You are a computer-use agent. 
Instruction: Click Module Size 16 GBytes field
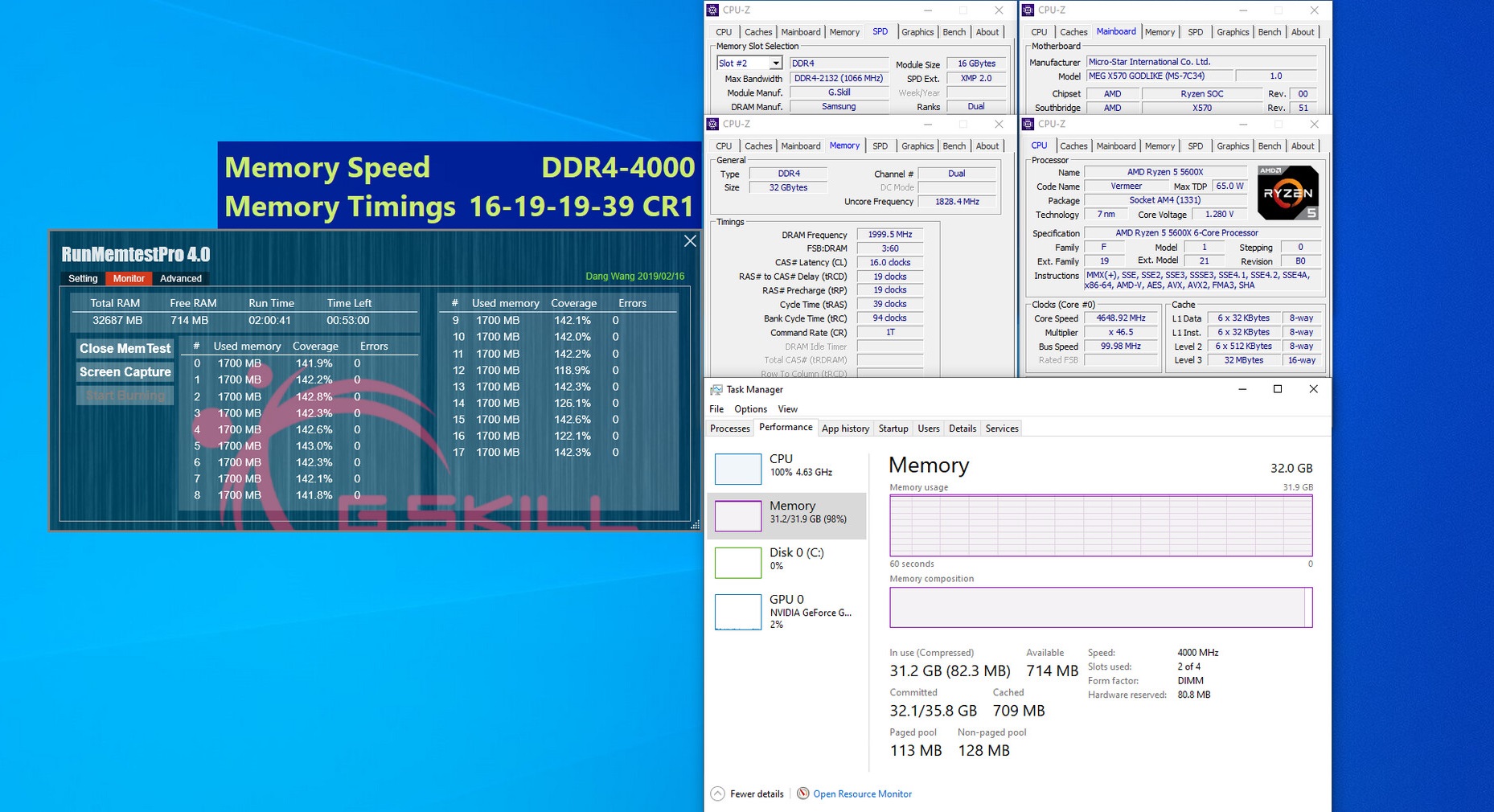[976, 64]
